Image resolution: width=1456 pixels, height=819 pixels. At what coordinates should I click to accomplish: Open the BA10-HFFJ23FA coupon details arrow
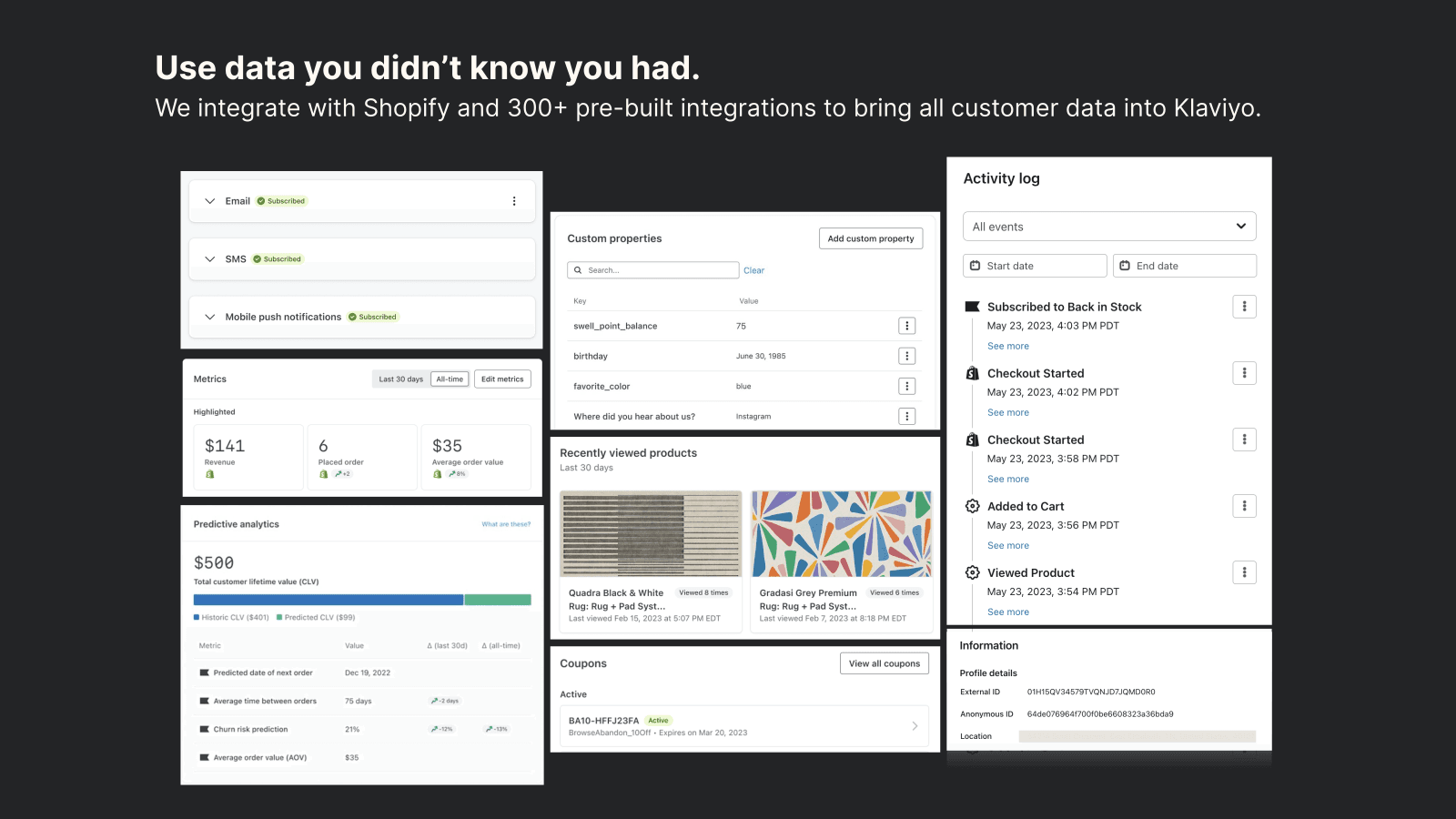tap(915, 725)
